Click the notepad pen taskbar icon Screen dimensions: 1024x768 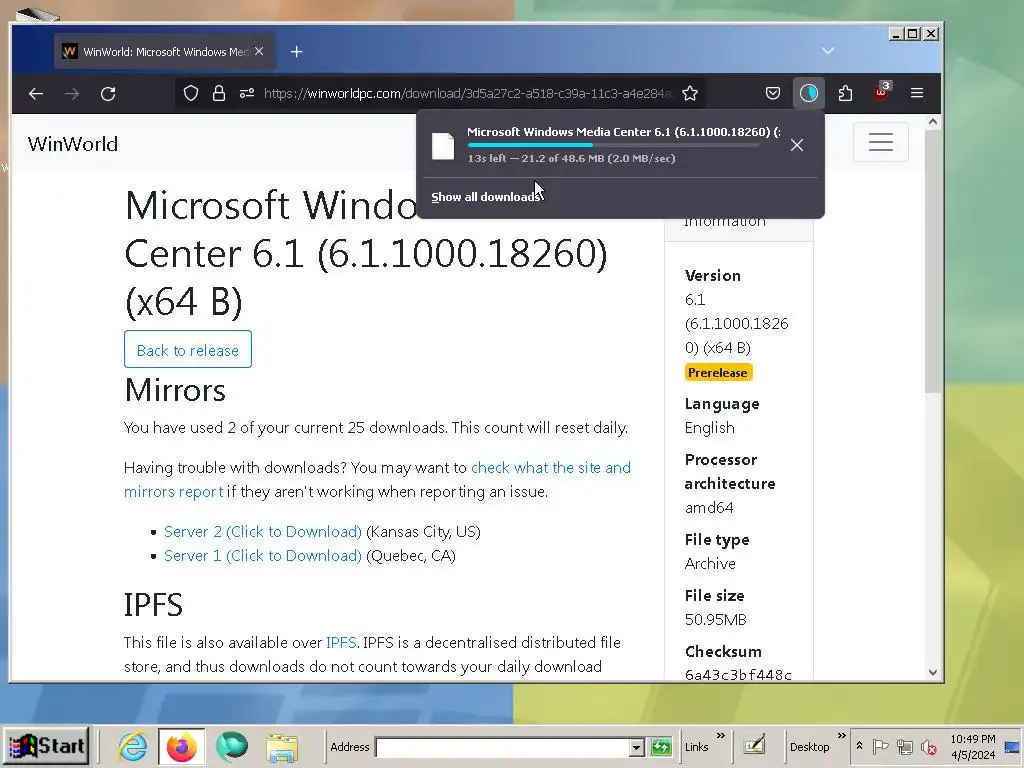[x=754, y=744]
